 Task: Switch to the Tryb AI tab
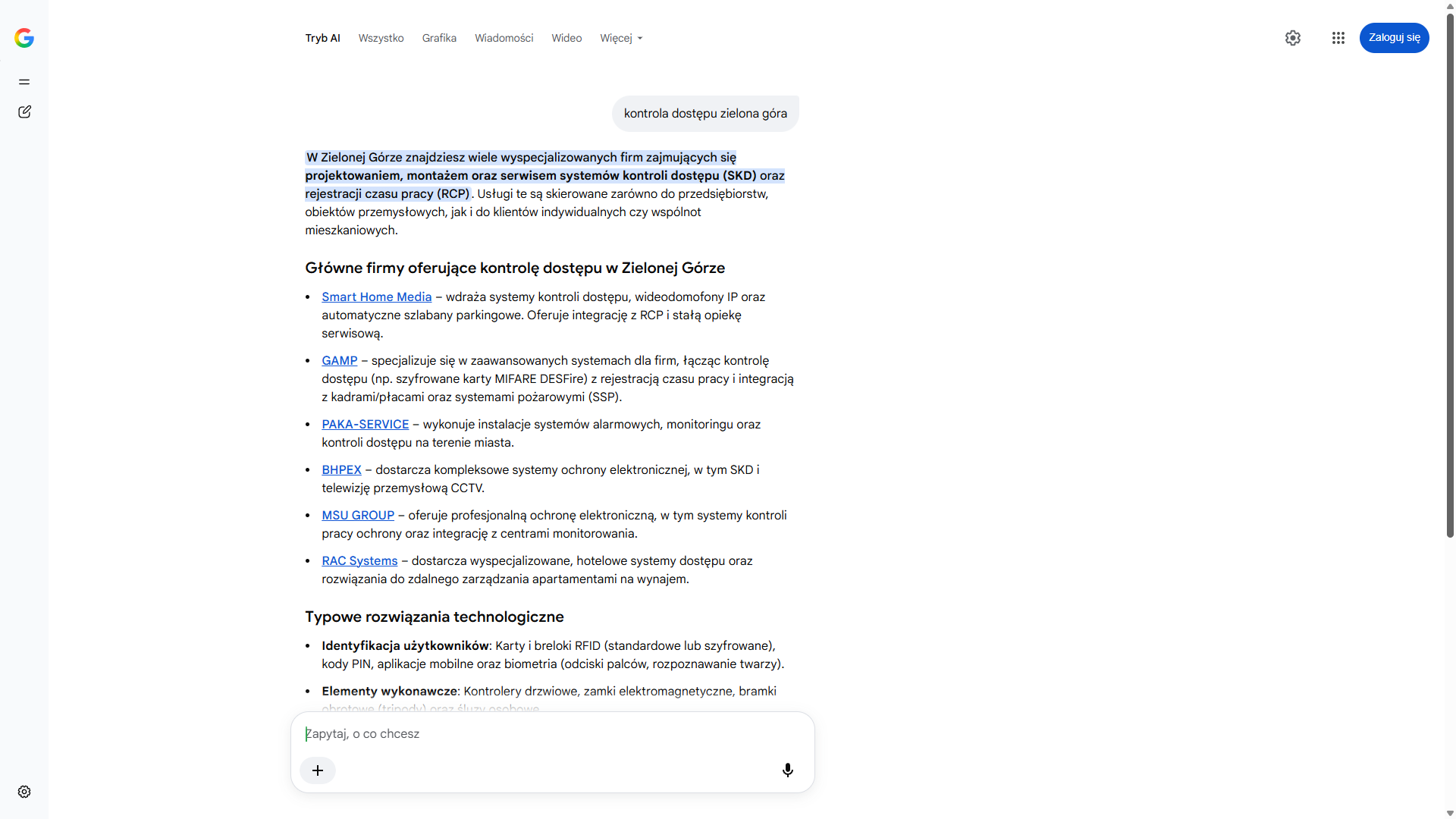[x=322, y=38]
